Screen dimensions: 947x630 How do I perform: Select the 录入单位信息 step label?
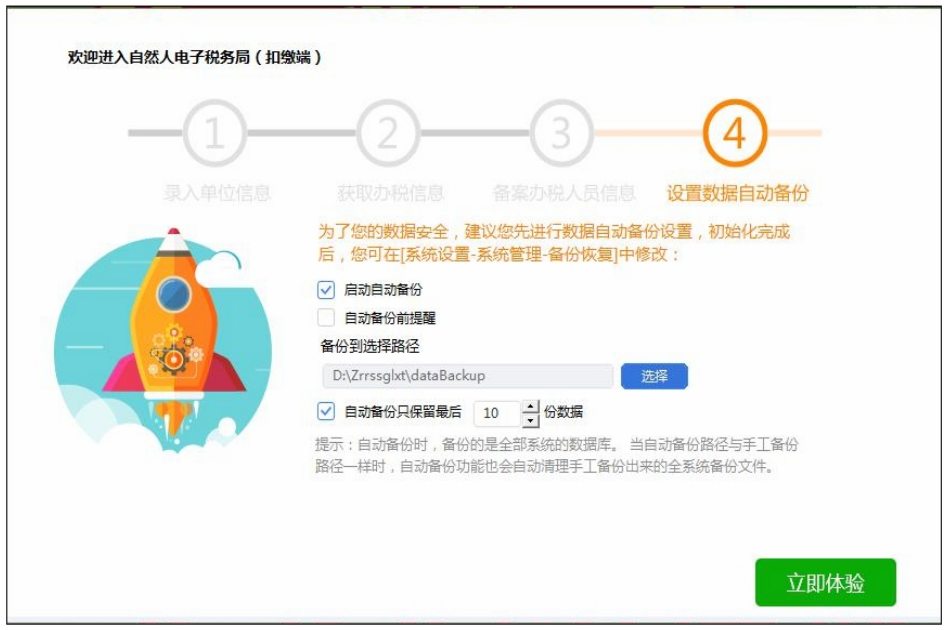click(x=217, y=193)
